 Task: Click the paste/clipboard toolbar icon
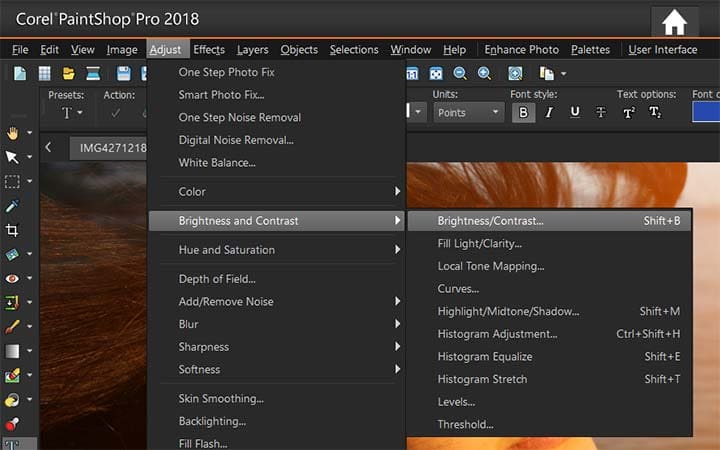coord(546,73)
